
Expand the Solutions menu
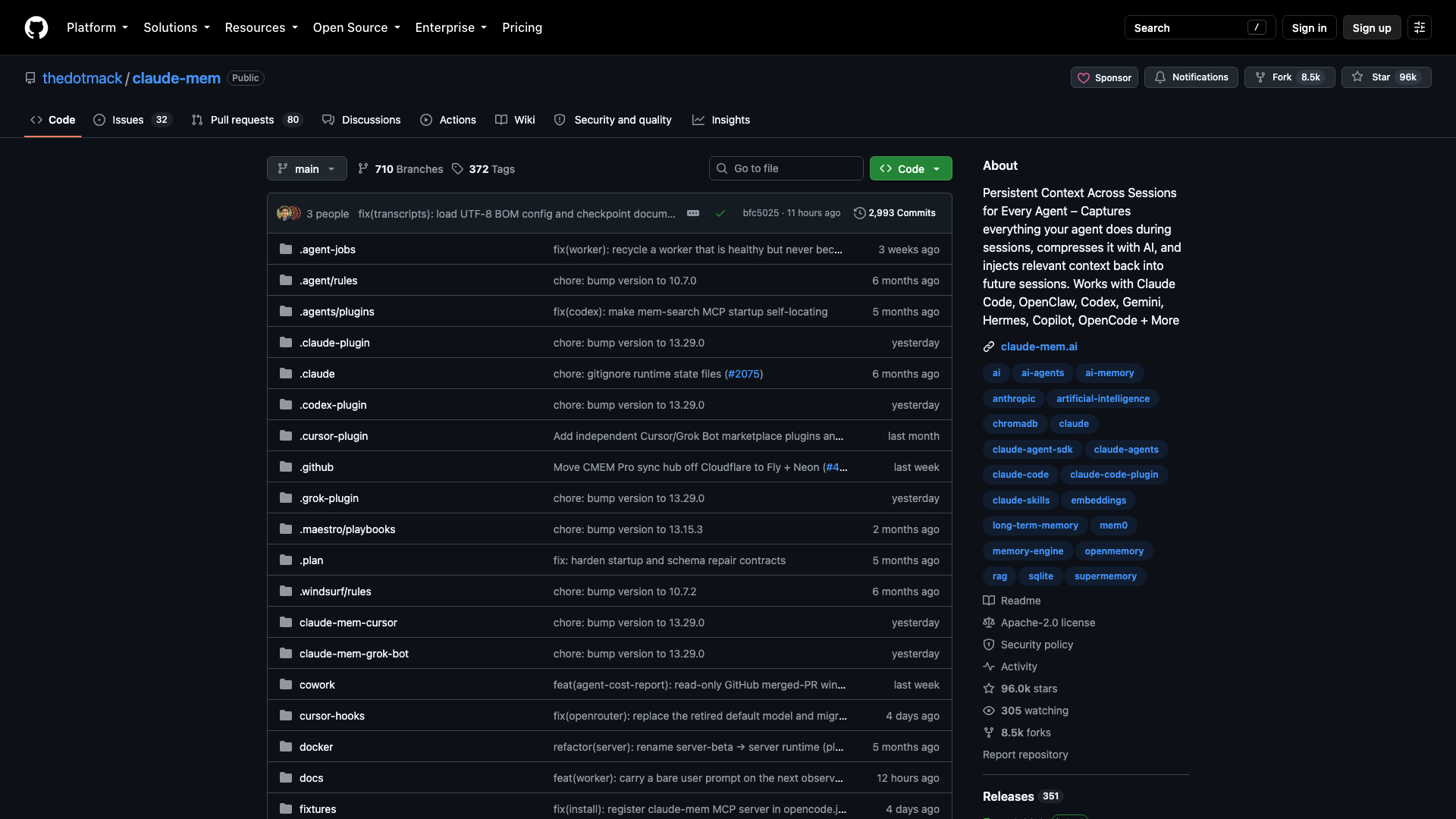[x=177, y=27]
